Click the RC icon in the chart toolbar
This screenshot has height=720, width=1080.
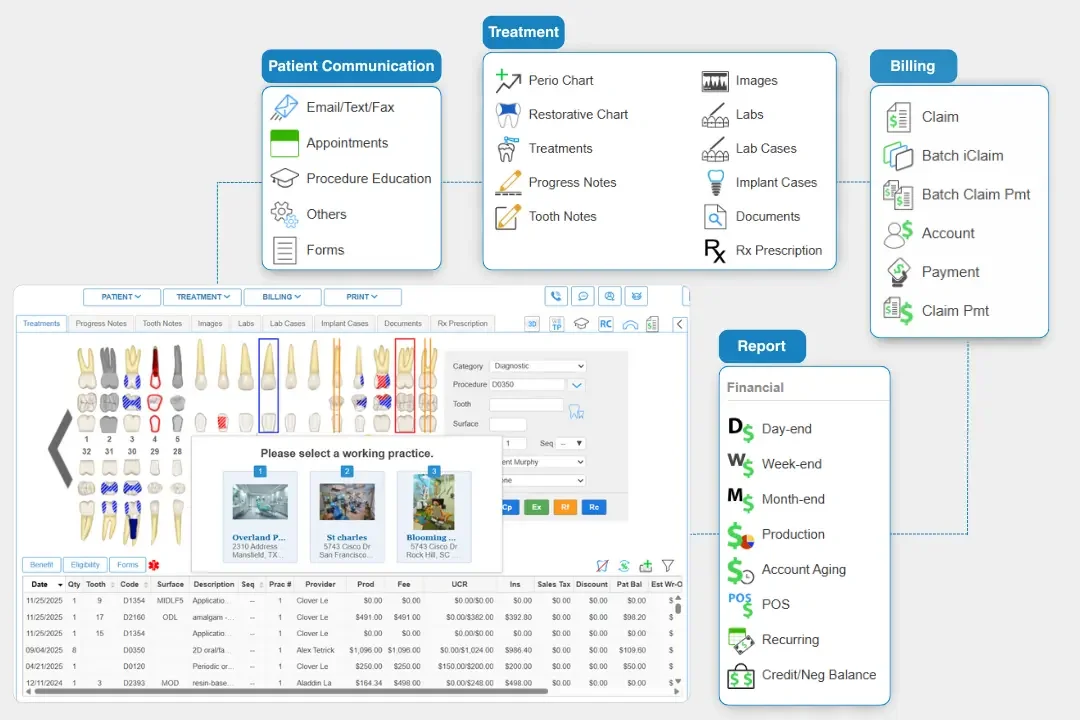(604, 324)
